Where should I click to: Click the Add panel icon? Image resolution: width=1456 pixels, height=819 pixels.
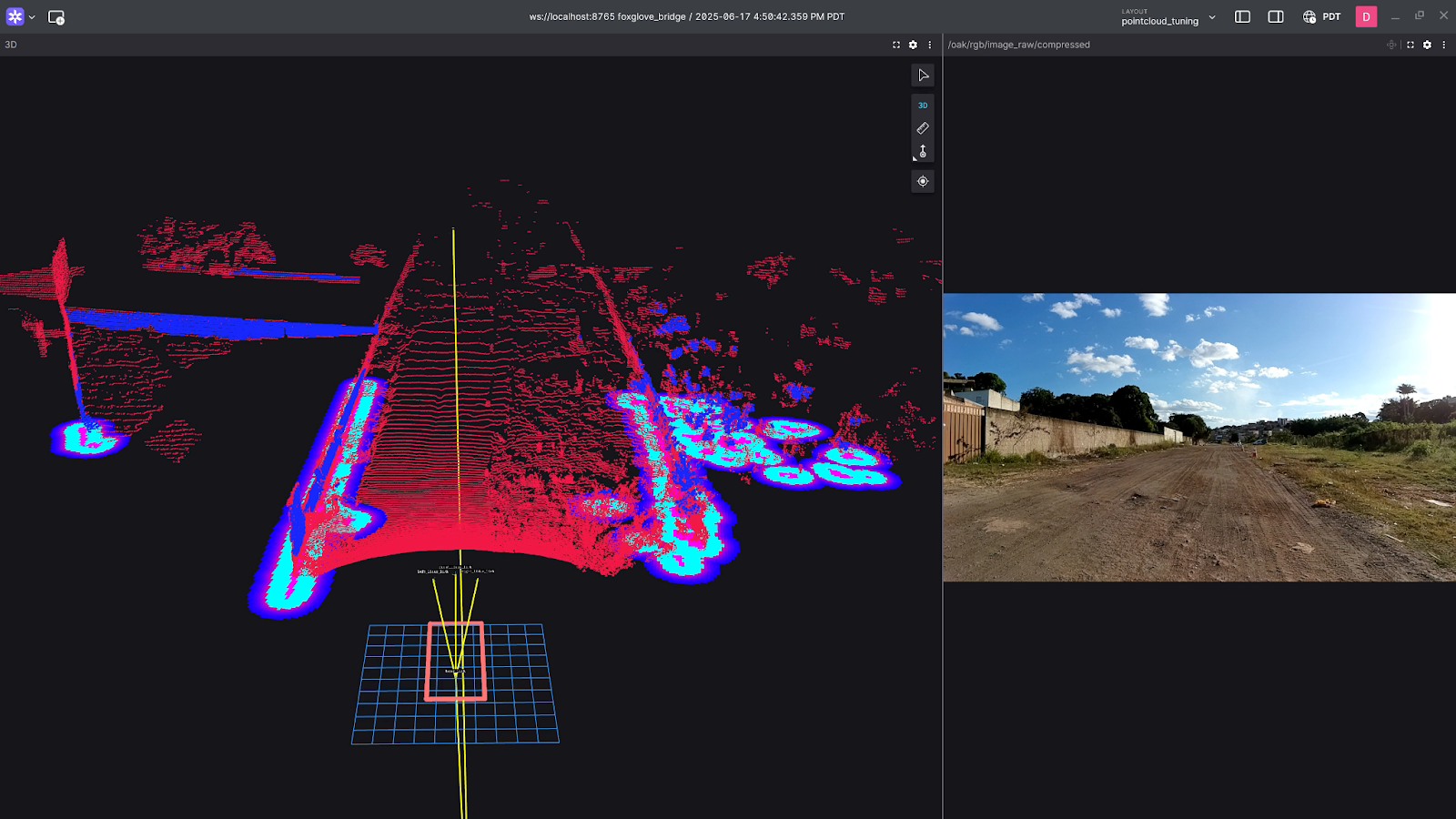56,17
